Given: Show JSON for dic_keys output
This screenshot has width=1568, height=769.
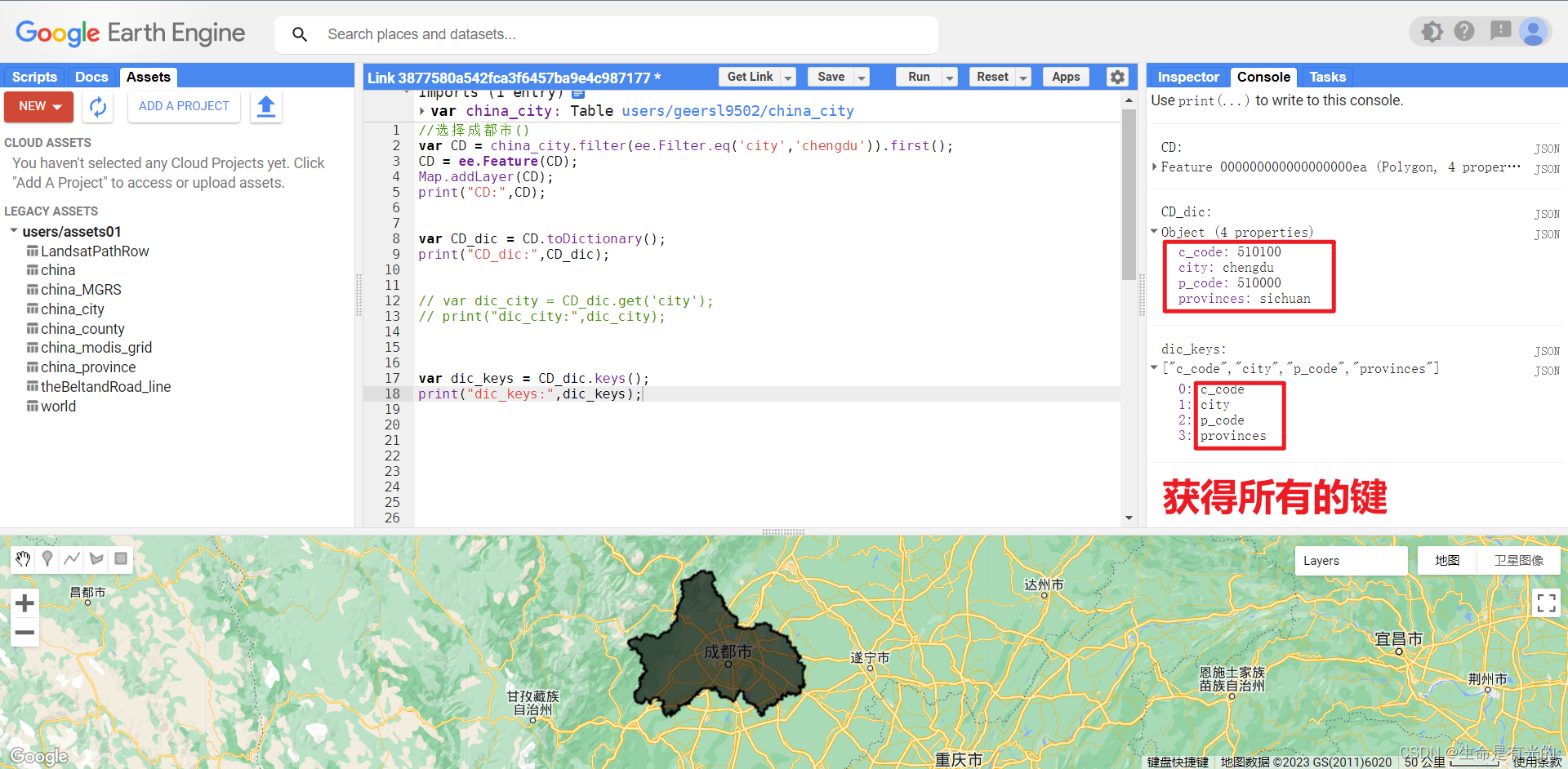Looking at the screenshot, I should 1547,351.
